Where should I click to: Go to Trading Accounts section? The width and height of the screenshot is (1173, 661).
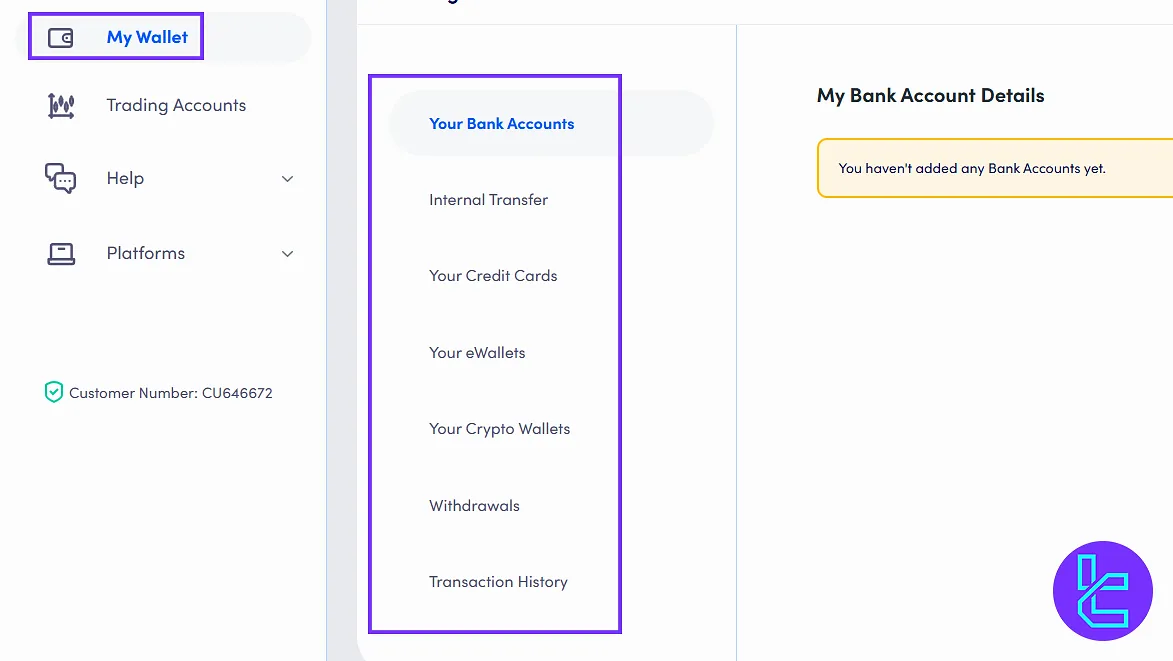click(176, 106)
